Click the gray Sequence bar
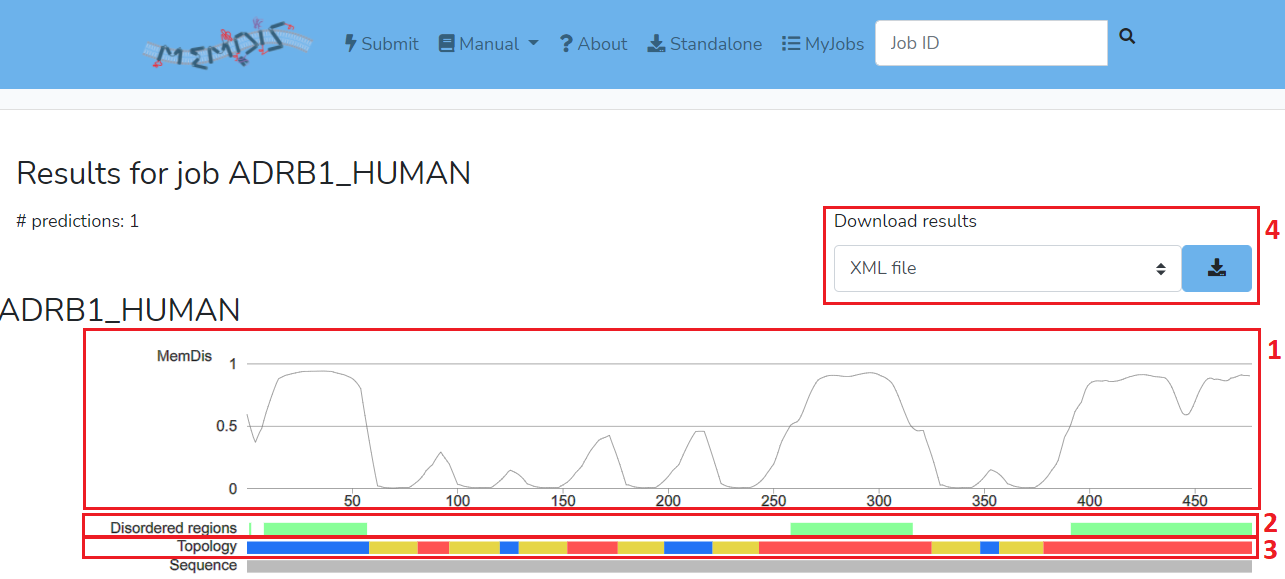Viewport: 1285px width, 579px height. point(748,566)
